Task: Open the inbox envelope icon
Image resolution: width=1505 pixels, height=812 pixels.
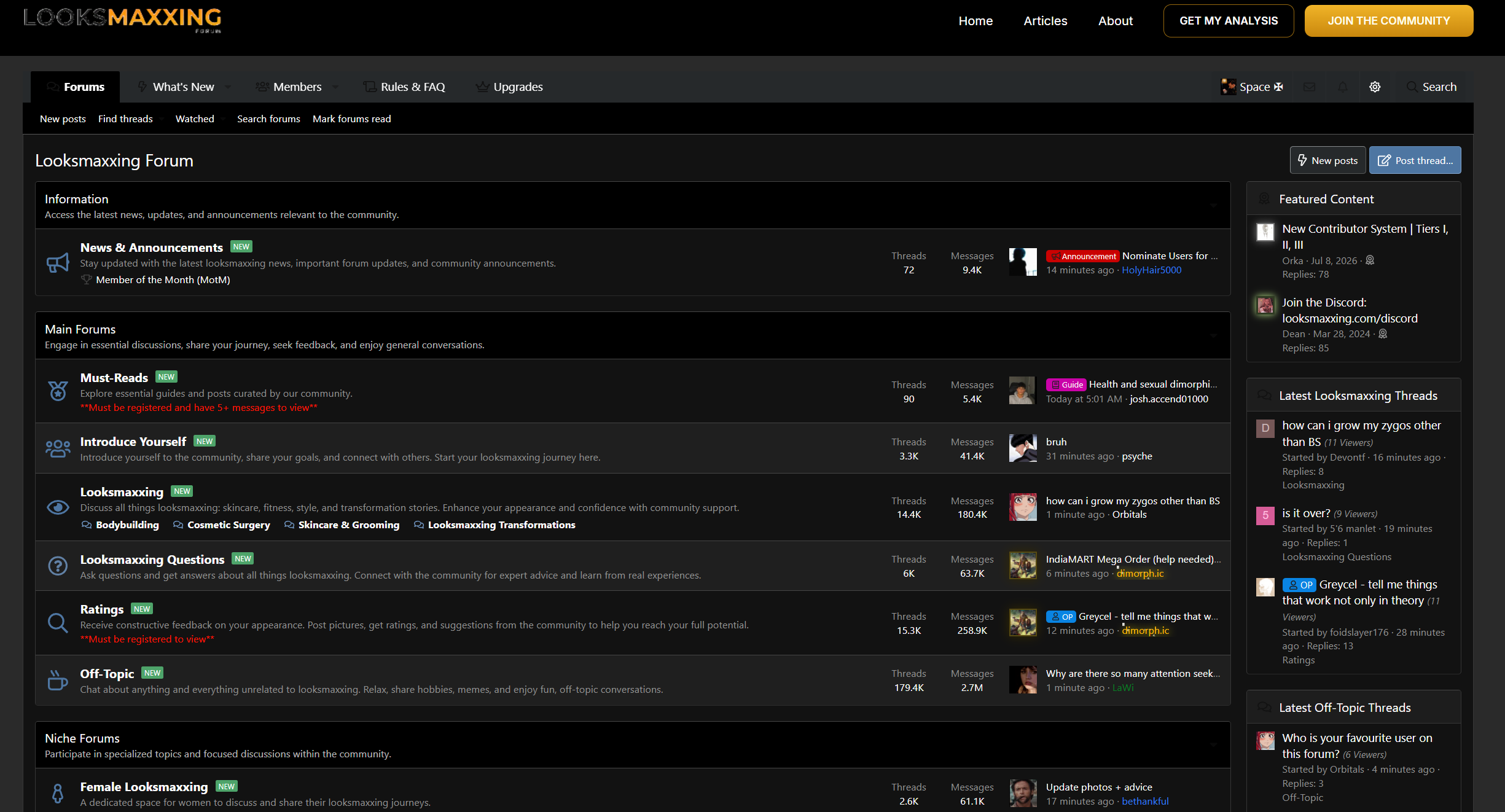Action: pos(1309,87)
